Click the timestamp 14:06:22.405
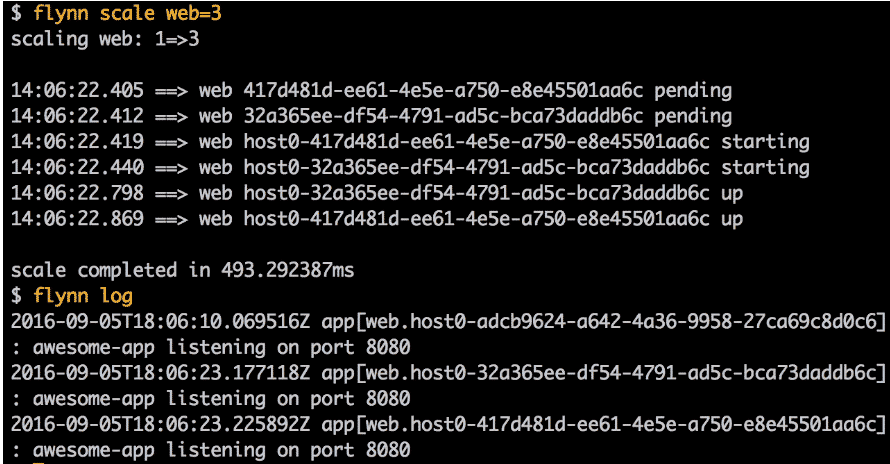Image resolution: width=890 pixels, height=464 pixels. tap(76, 91)
